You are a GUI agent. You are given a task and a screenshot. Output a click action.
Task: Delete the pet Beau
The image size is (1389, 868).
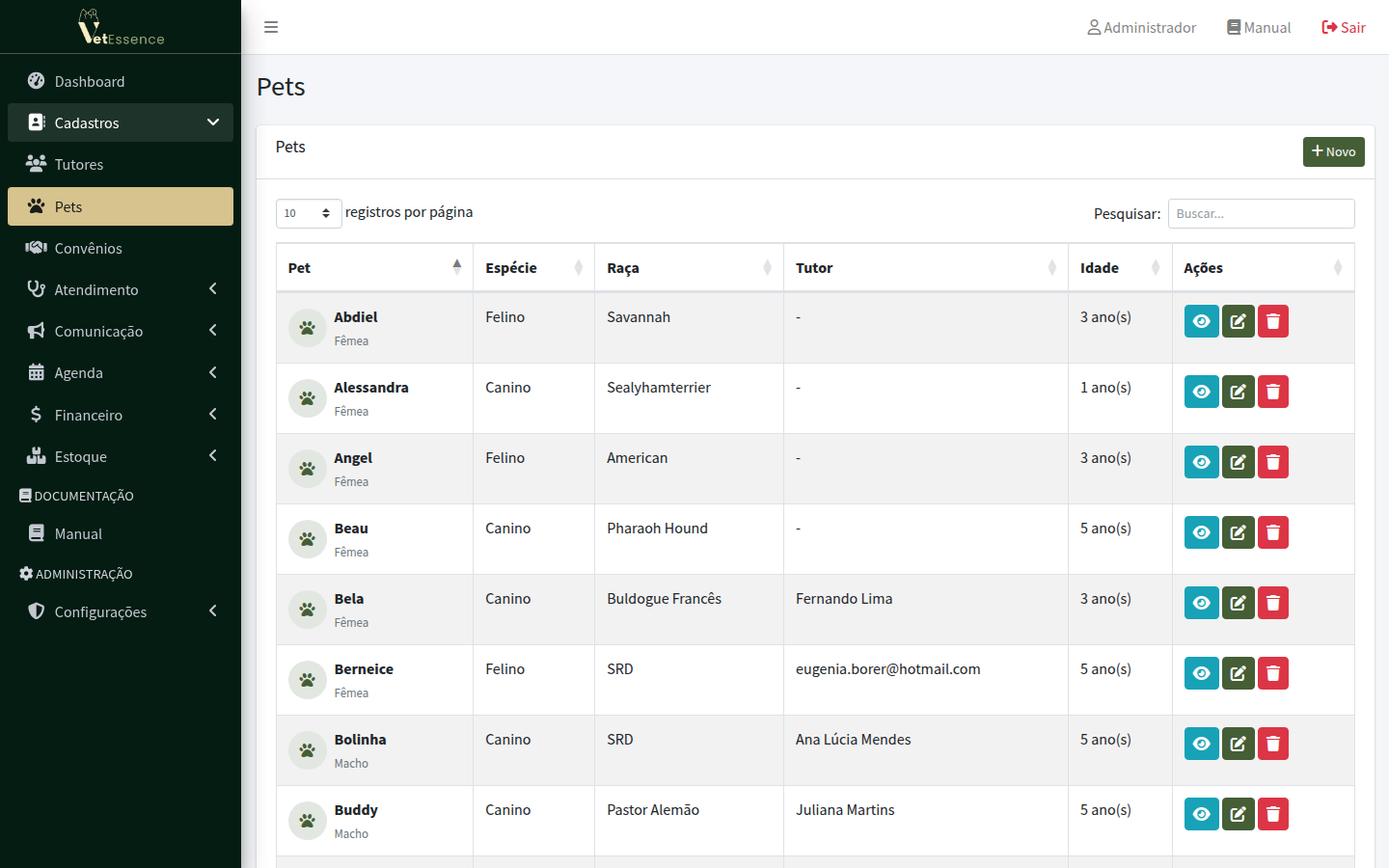coord(1273,532)
